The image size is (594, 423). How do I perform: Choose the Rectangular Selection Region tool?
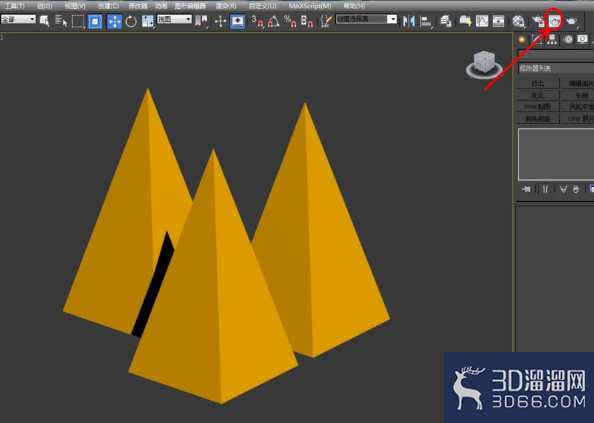point(78,21)
